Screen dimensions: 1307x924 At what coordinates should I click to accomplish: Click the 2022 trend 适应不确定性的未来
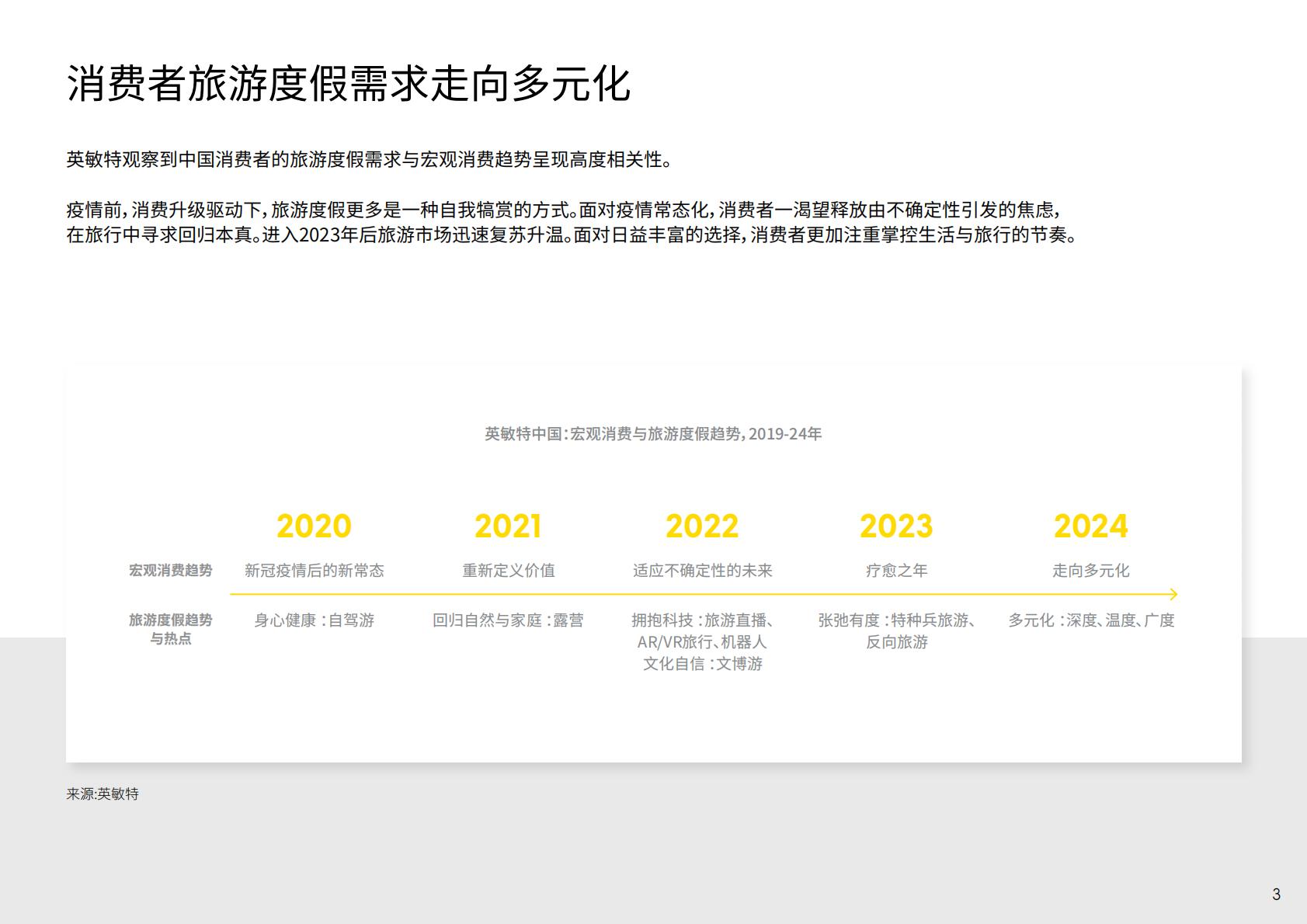click(x=701, y=569)
